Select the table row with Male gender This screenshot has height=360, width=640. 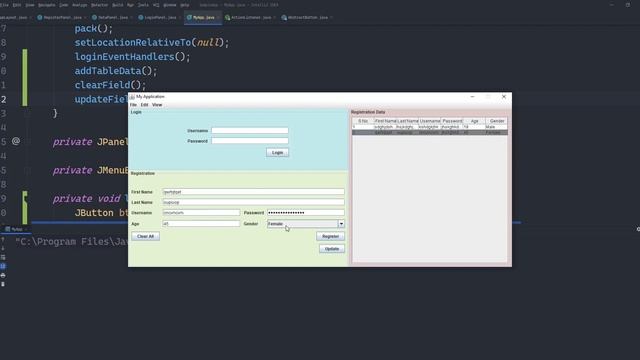pos(430,127)
